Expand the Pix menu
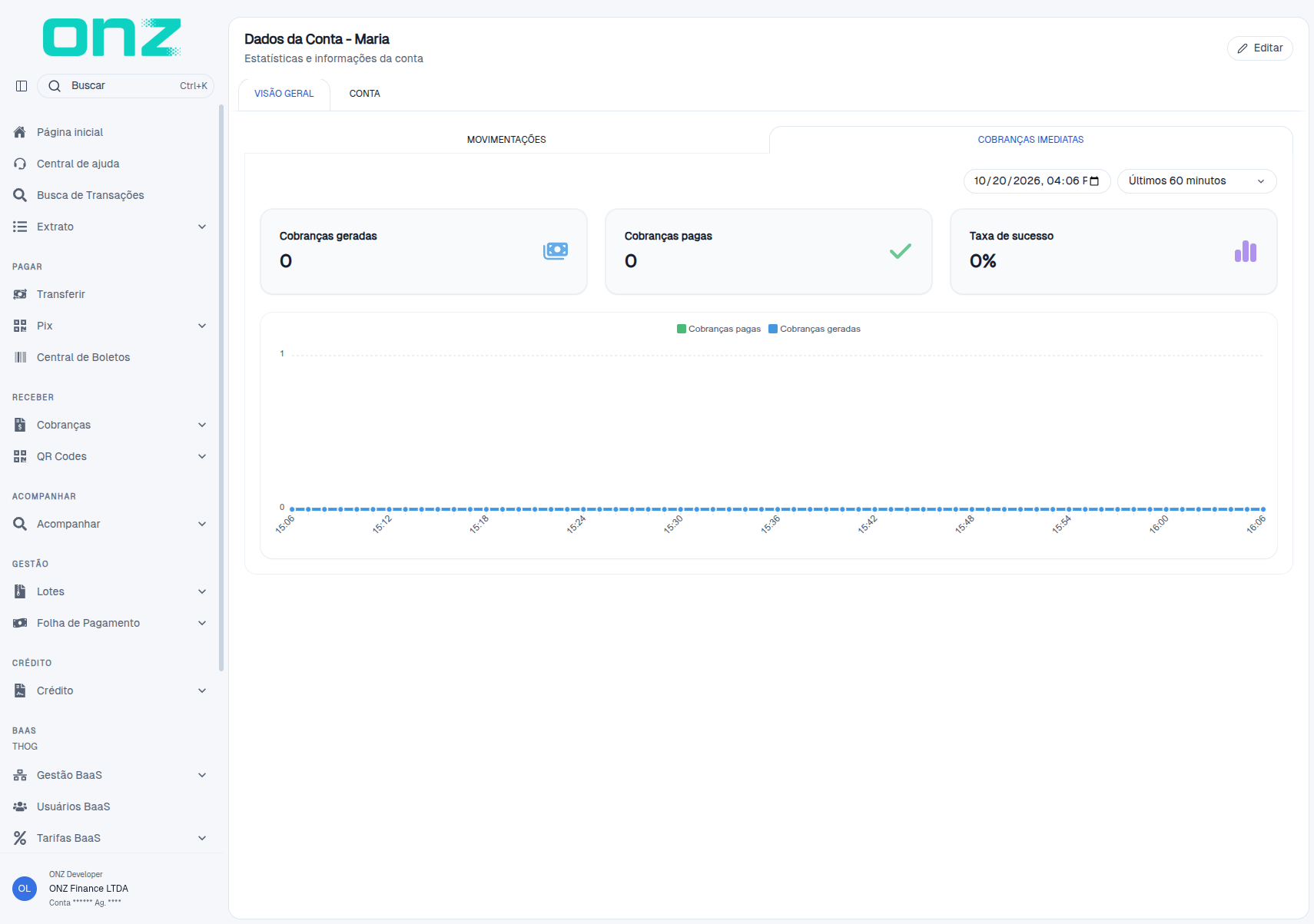Image resolution: width=1314 pixels, height=924 pixels. coord(110,326)
